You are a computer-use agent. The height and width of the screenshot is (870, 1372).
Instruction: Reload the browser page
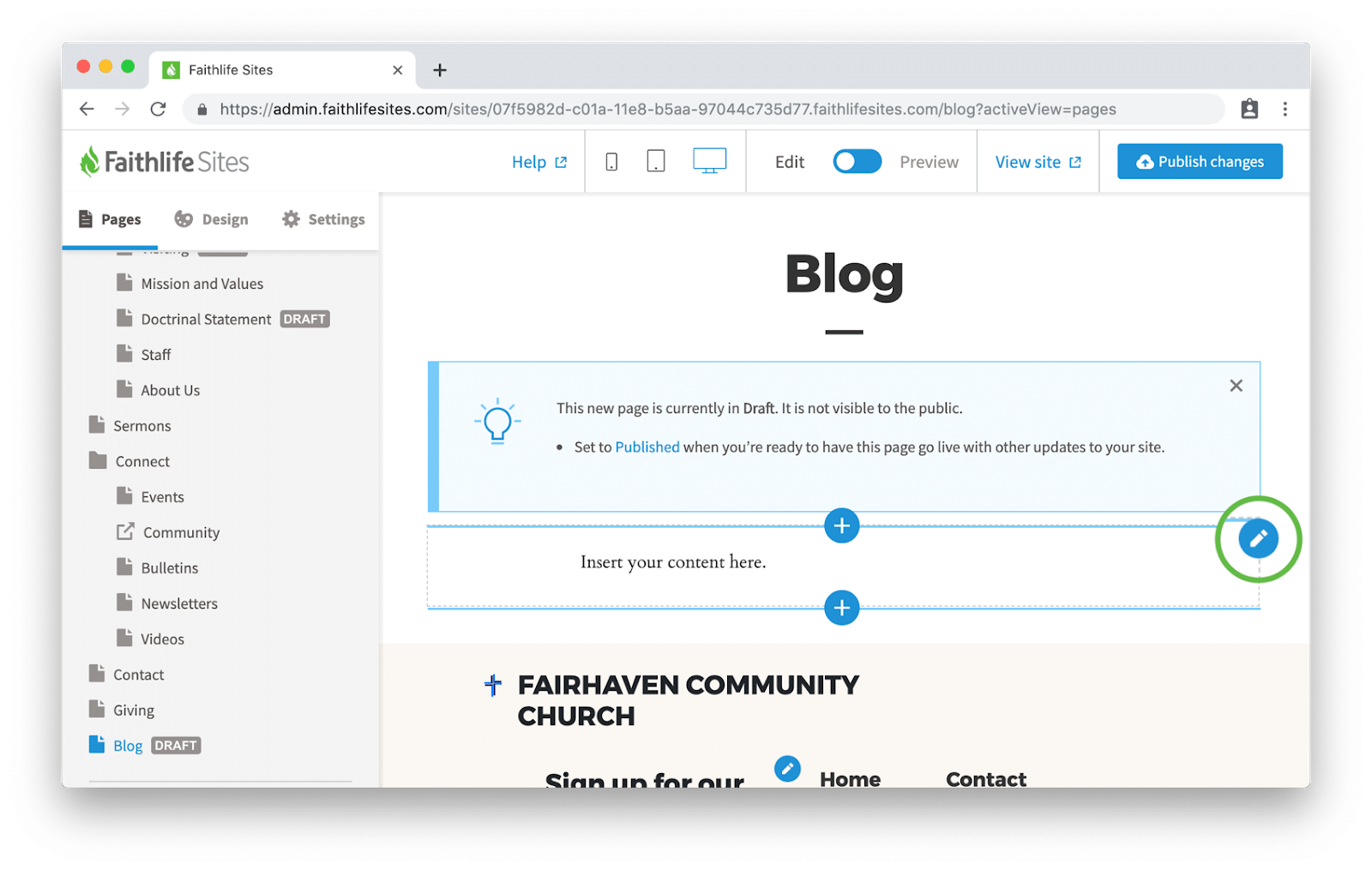[x=158, y=109]
